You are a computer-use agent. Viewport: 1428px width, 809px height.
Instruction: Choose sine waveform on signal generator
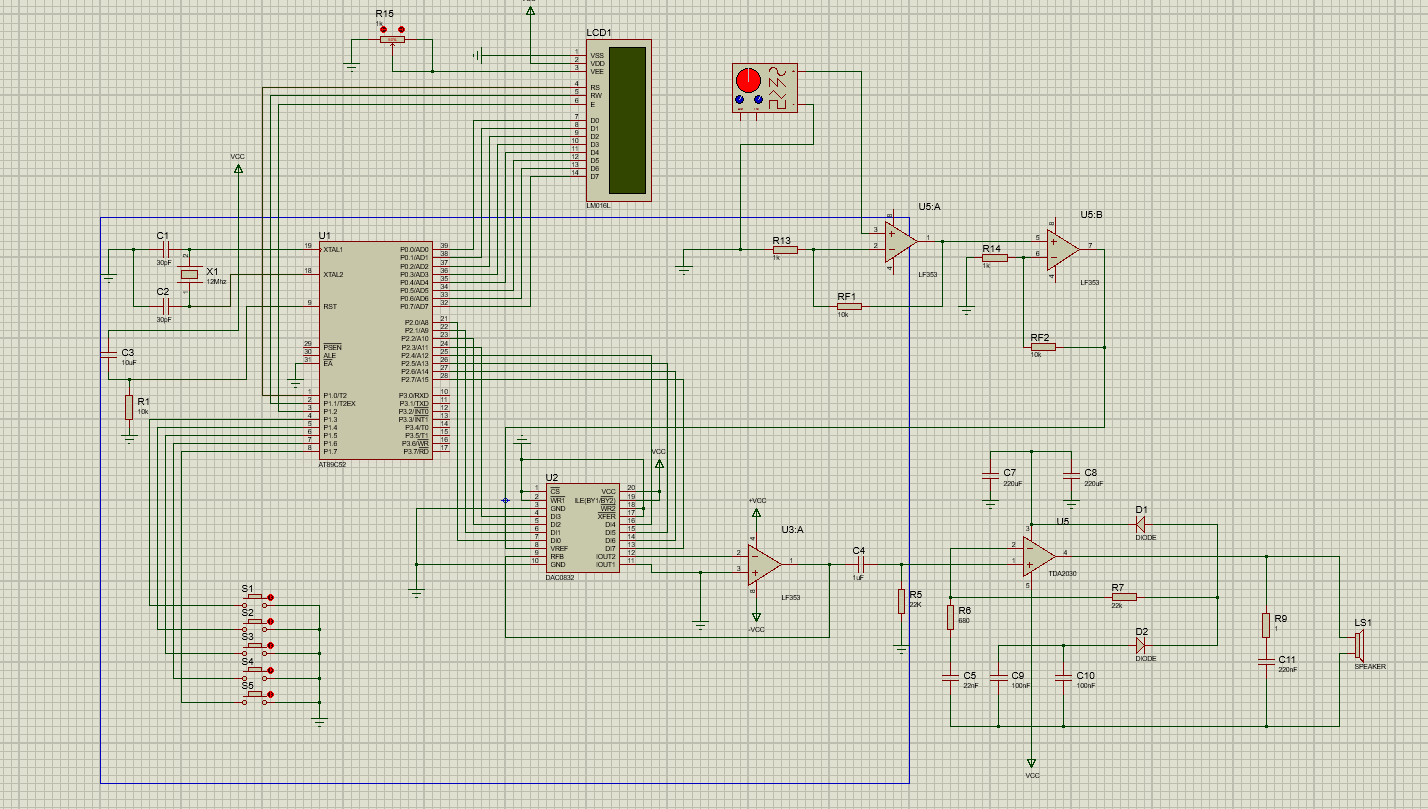(776, 72)
